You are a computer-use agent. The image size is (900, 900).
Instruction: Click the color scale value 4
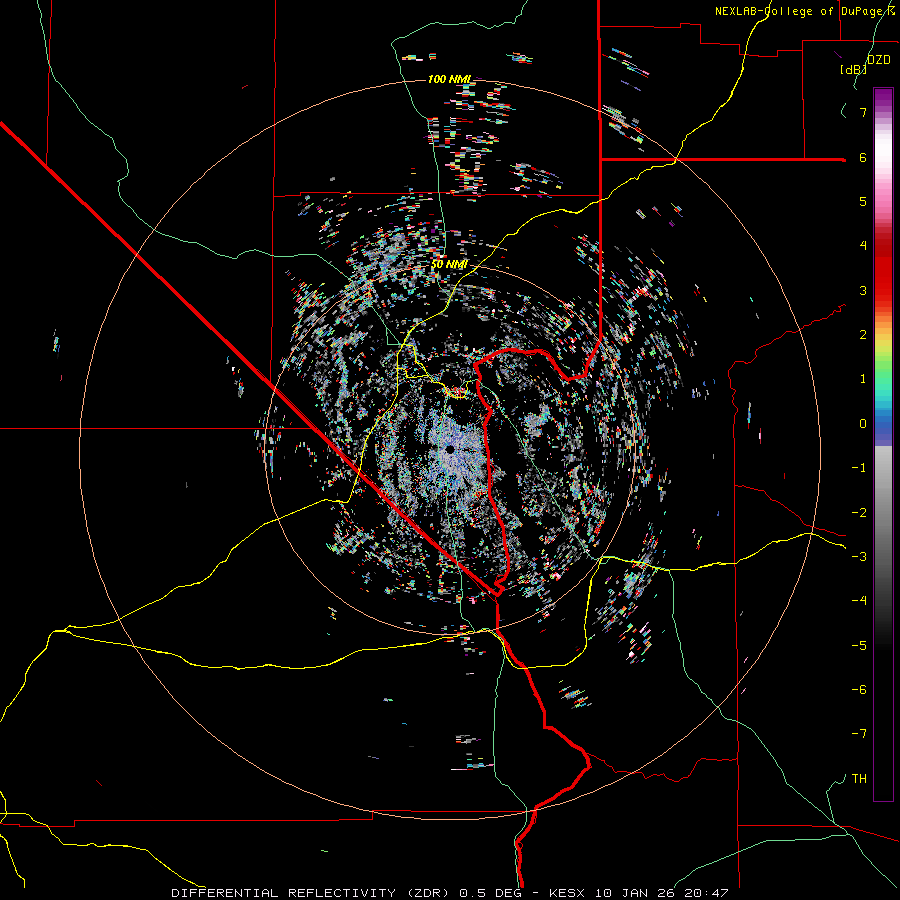click(x=863, y=246)
